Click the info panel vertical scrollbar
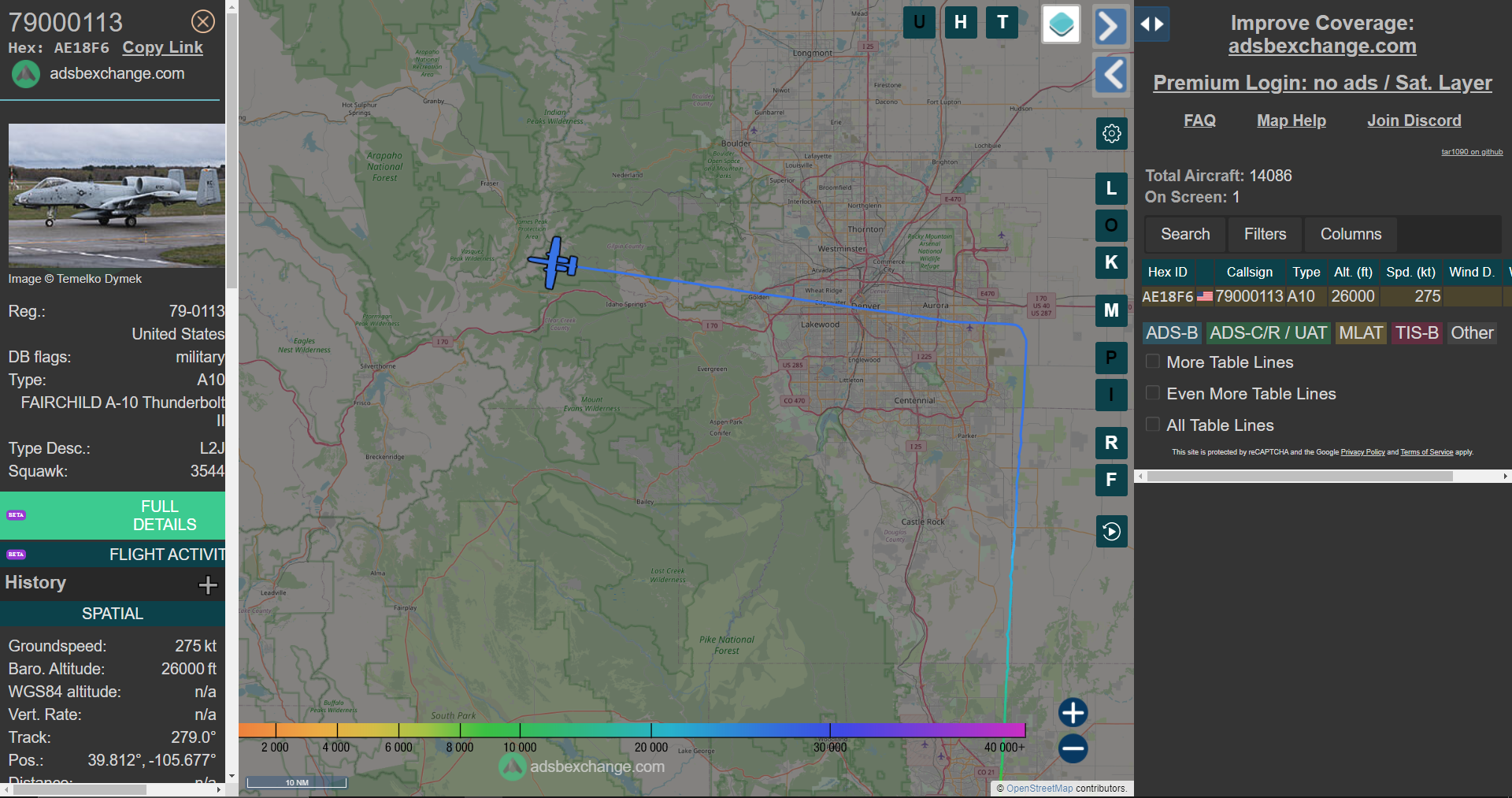The height and width of the screenshot is (798, 1512). [232, 150]
